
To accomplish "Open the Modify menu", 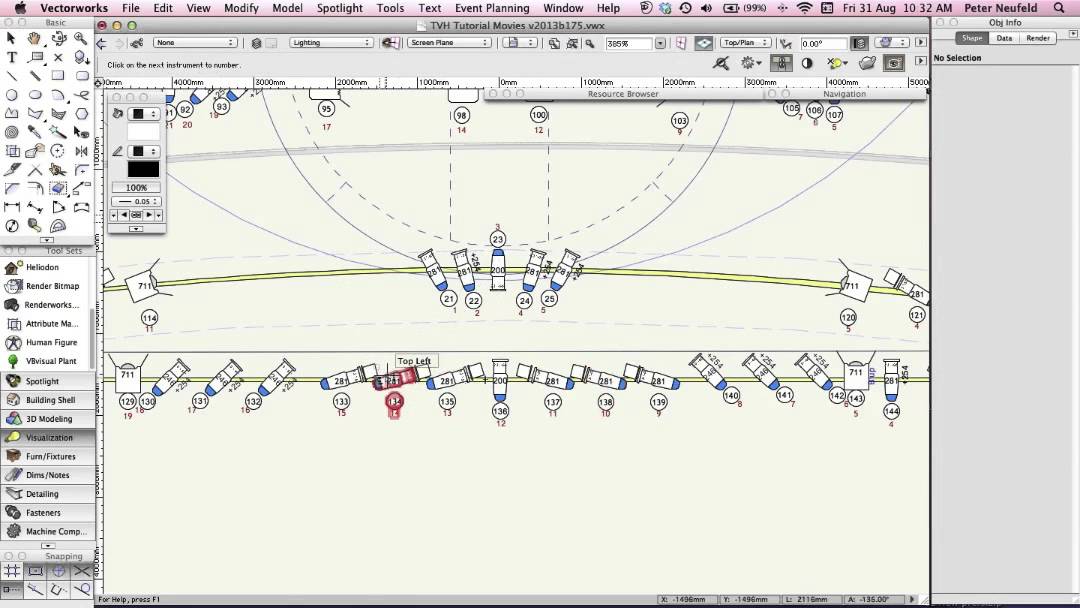I will click(241, 8).
